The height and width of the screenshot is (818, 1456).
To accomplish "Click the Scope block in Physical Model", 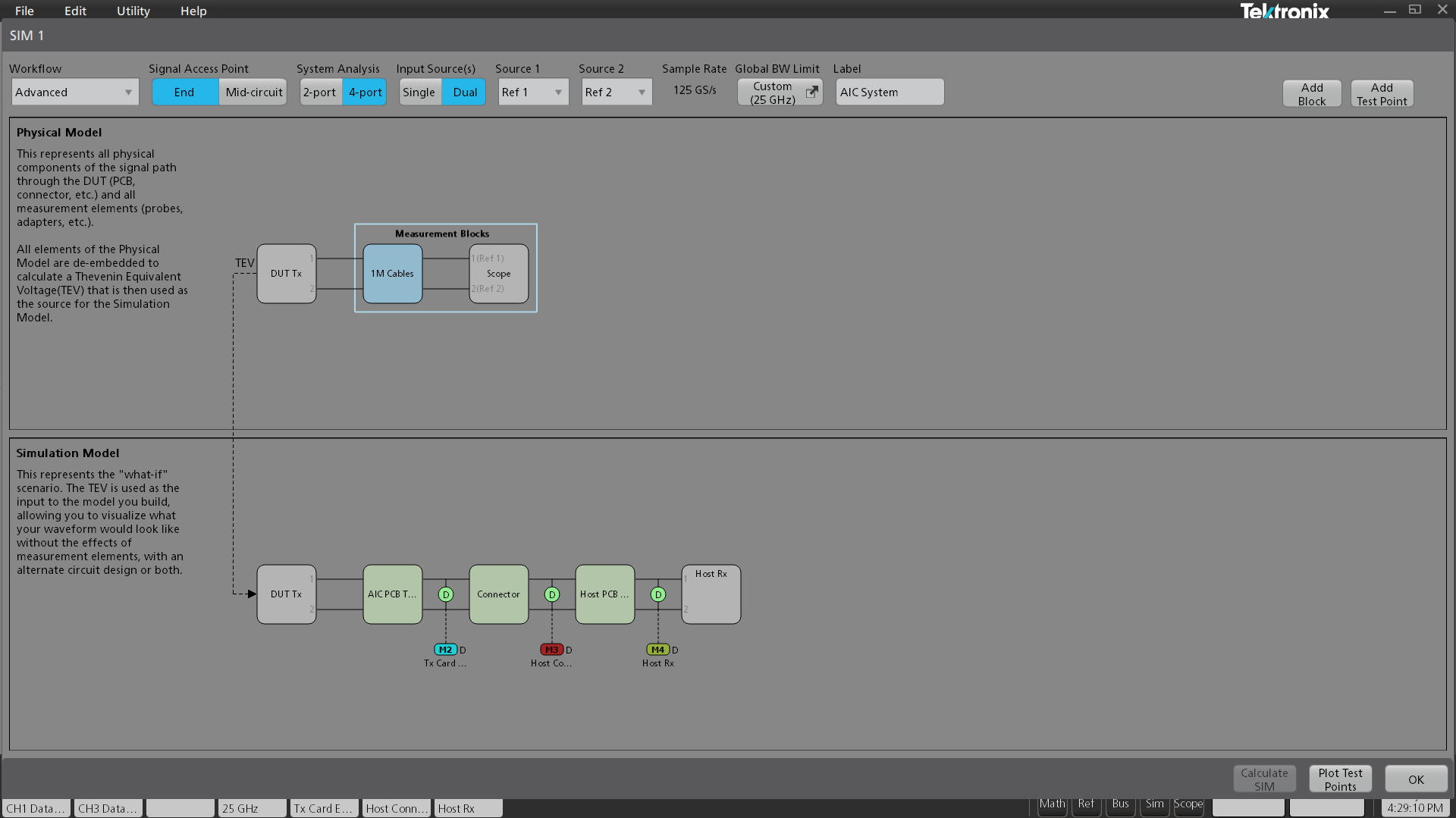I will 498,274.
